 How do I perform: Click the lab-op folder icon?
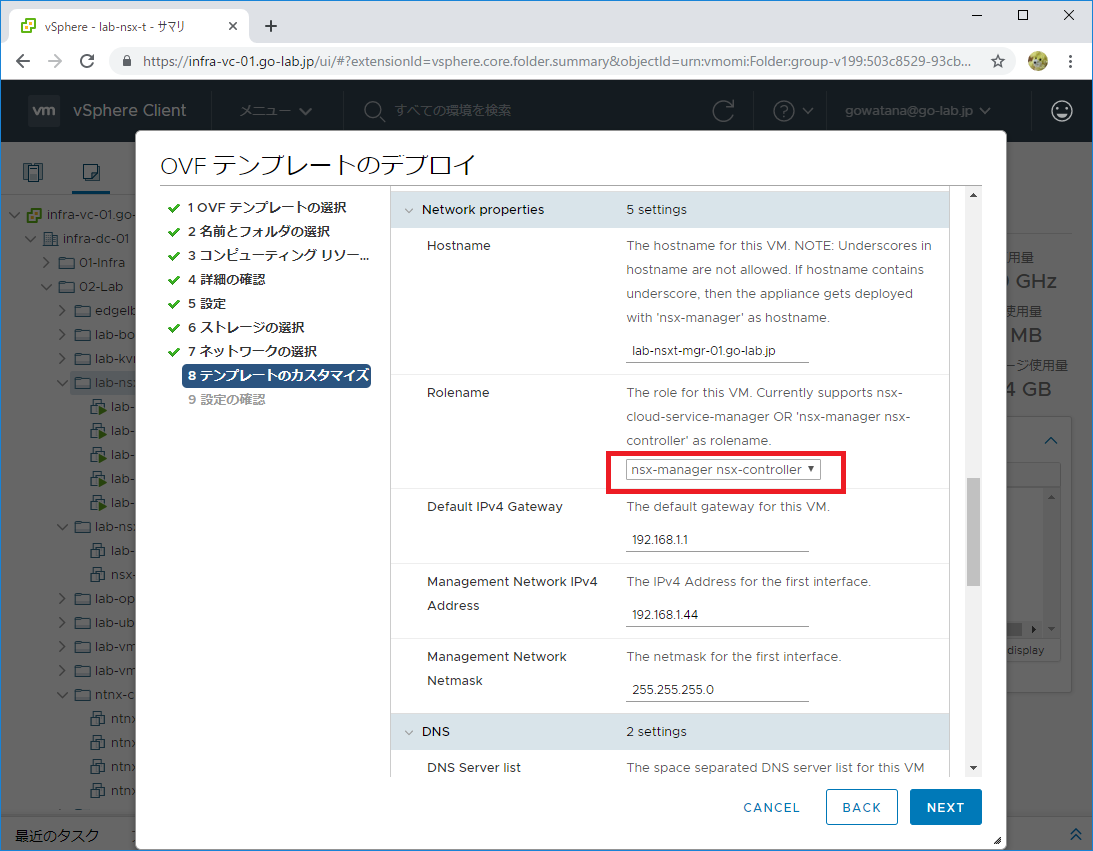[x=83, y=599]
